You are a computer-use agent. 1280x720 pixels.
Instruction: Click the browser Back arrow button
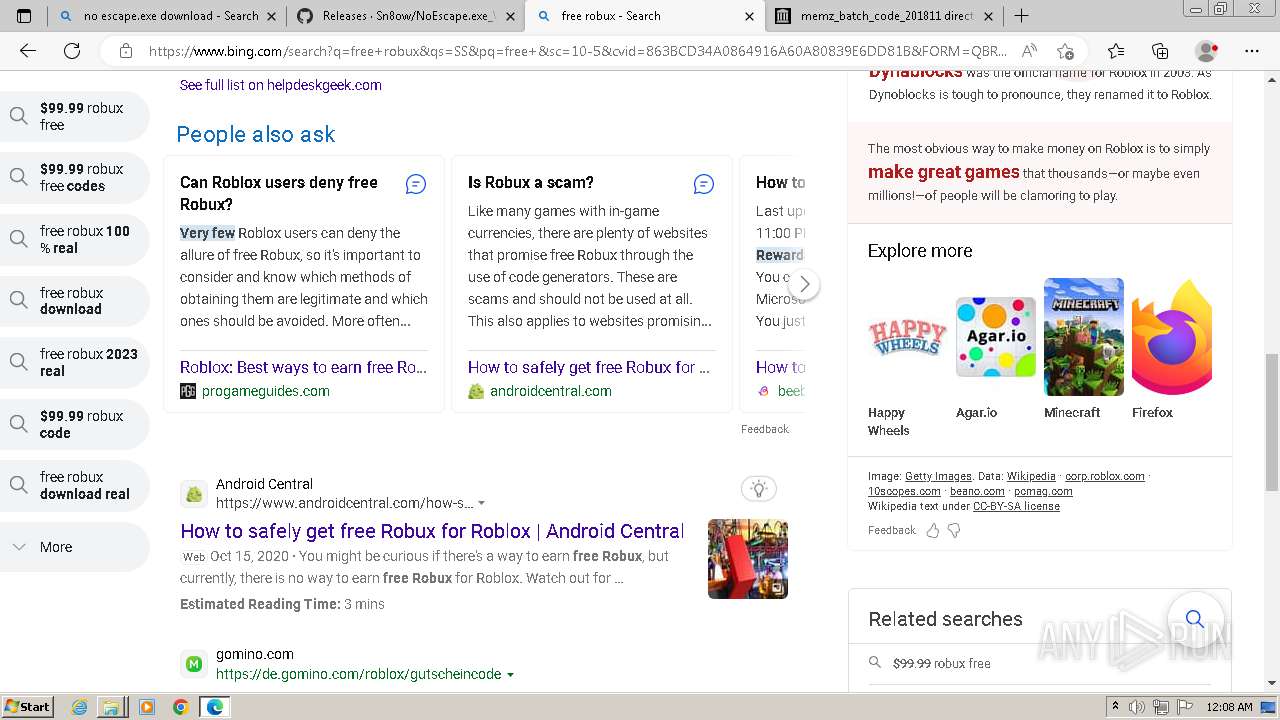pos(28,51)
